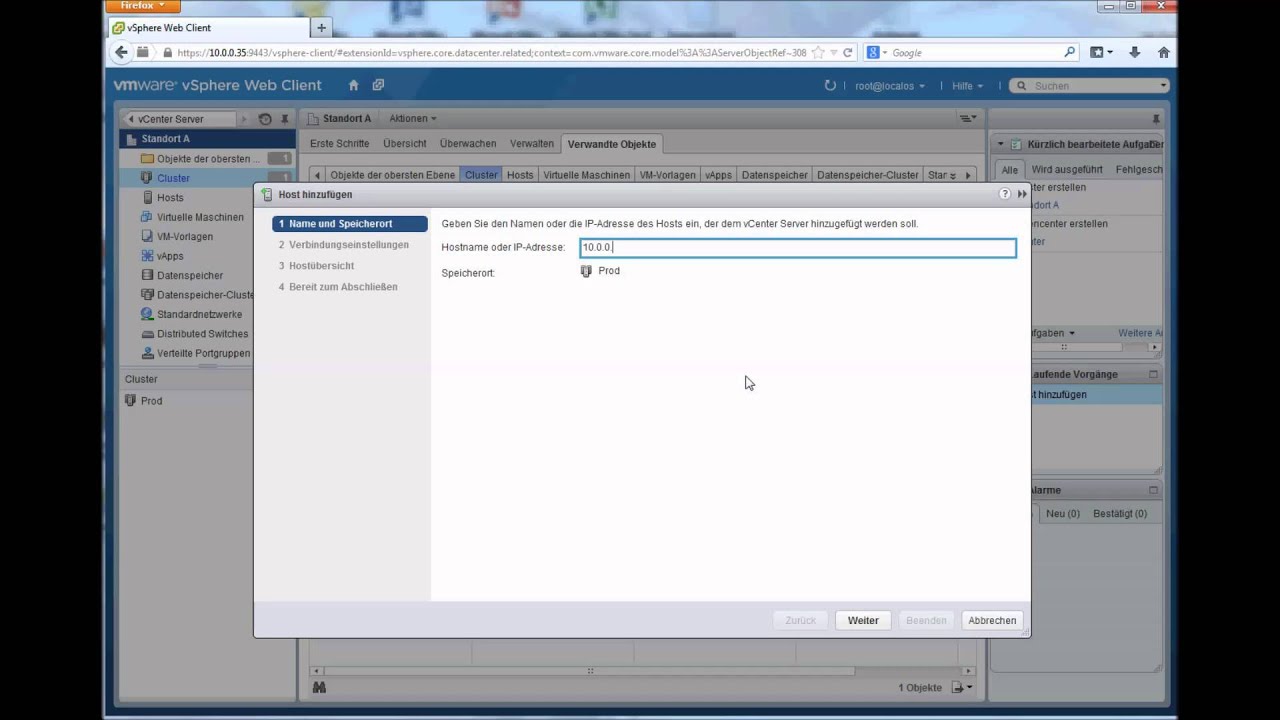Navigate back to vCenter Server
The image size is (1280, 720).
180,119
